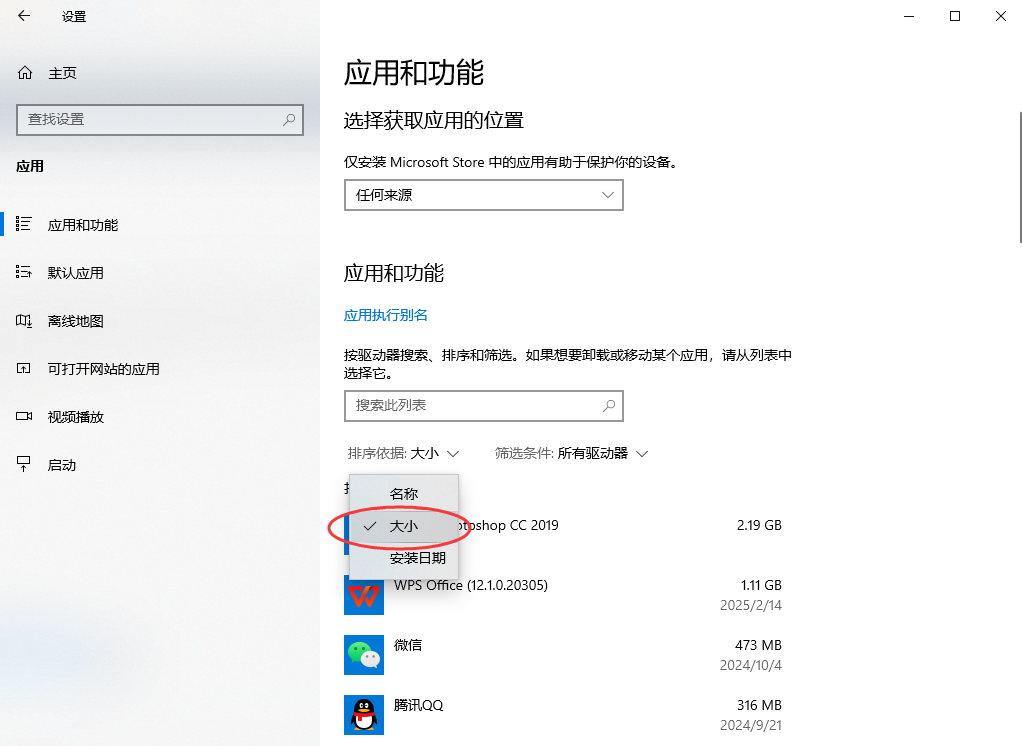Open the 应用执行别名 link

tap(384, 314)
